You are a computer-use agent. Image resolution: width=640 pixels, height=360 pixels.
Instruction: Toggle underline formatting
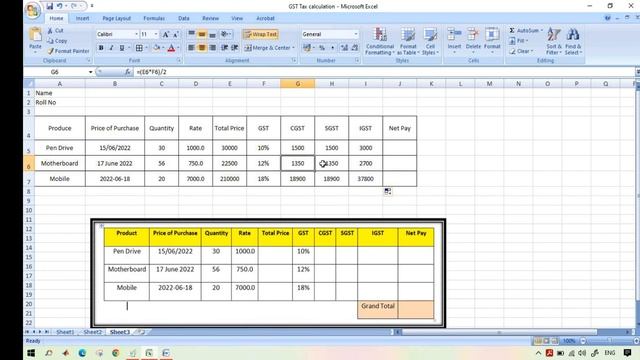(x=122, y=48)
